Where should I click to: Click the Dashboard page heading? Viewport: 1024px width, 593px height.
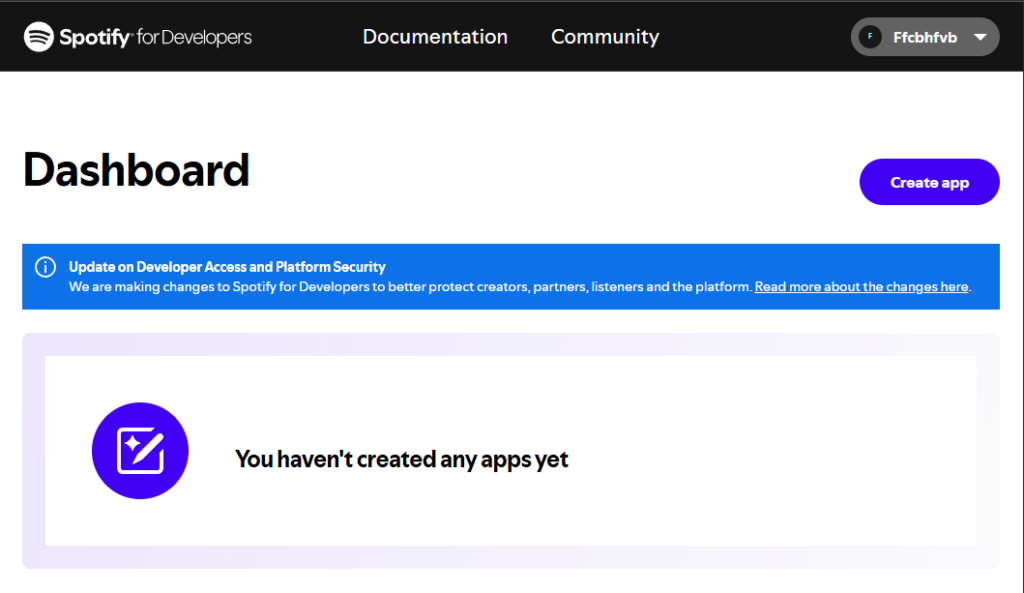pos(136,170)
